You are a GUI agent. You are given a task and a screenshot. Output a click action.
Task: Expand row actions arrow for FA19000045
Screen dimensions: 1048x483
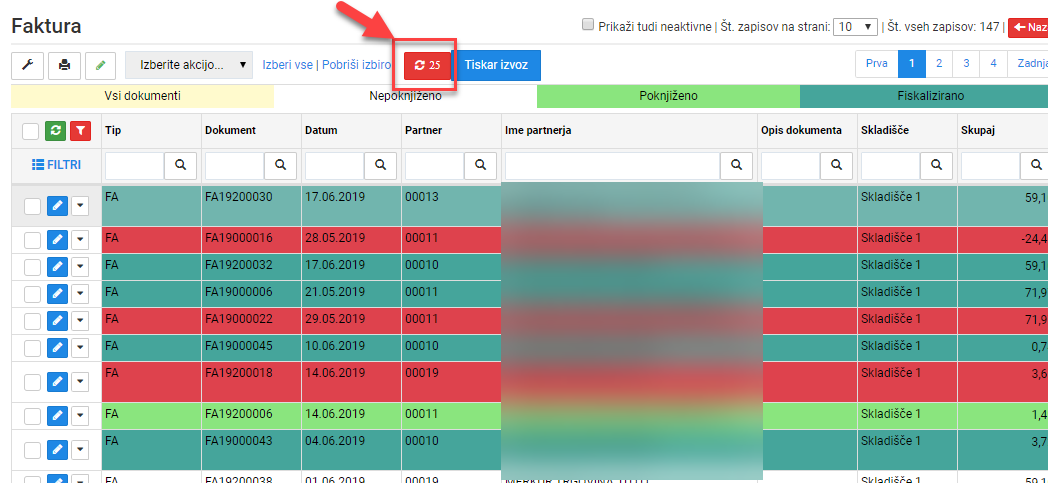click(x=80, y=348)
